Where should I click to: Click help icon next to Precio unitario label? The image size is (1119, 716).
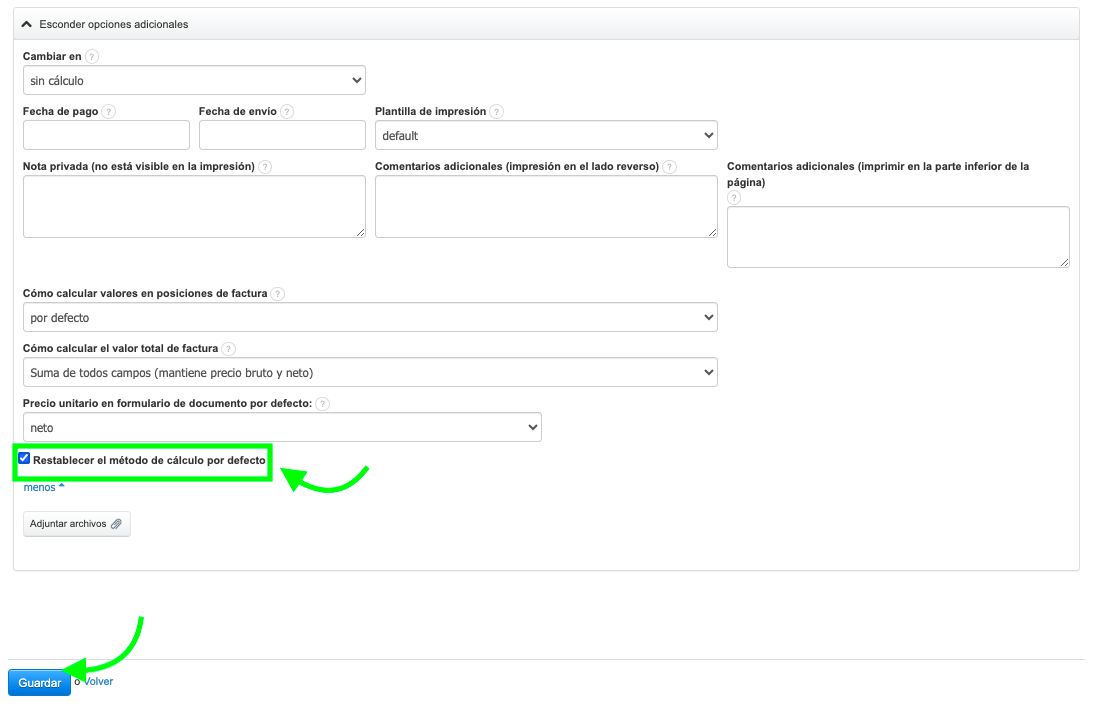323,404
